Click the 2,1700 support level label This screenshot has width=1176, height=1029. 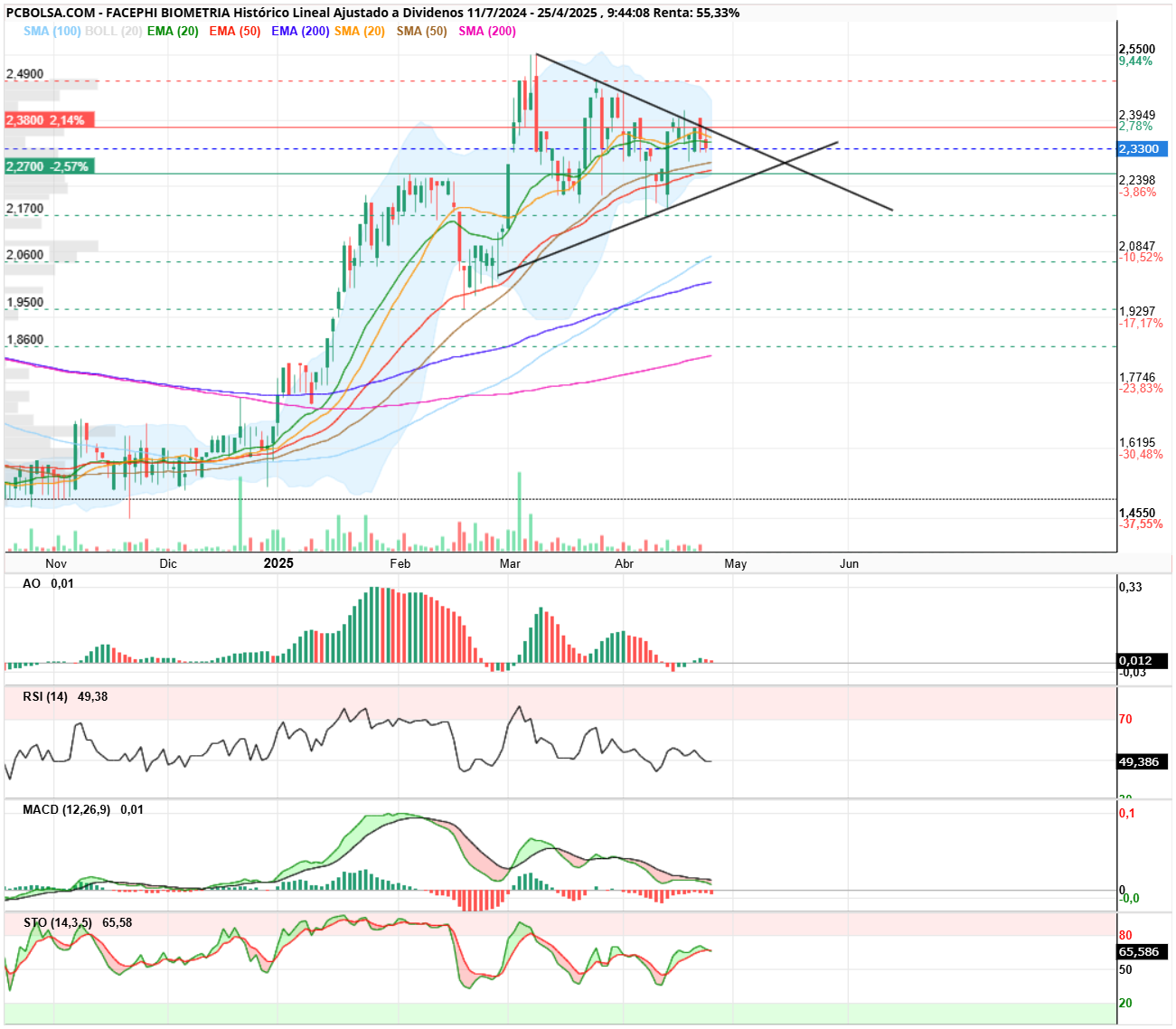coord(24,209)
